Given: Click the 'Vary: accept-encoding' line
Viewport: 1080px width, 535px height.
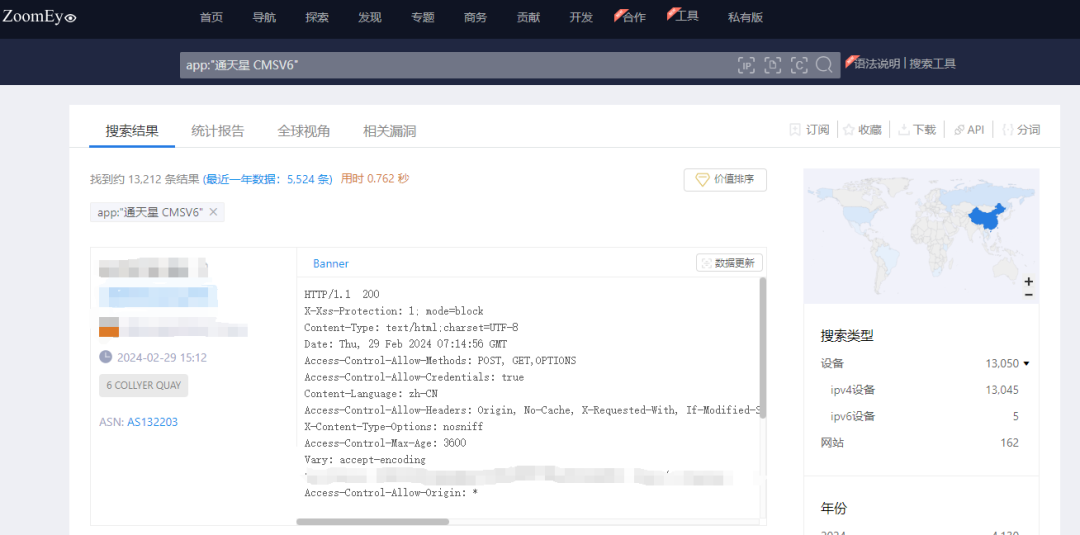Looking at the screenshot, I should [x=365, y=460].
